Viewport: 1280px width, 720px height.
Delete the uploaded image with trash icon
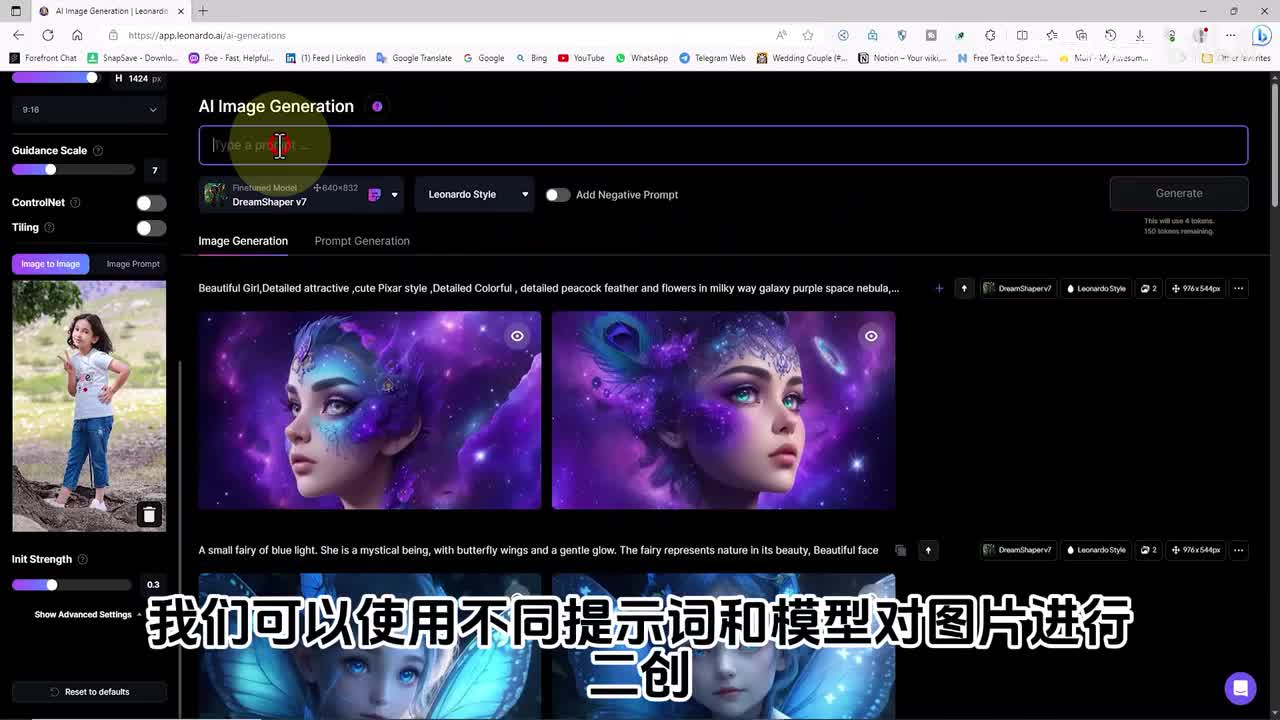point(149,515)
